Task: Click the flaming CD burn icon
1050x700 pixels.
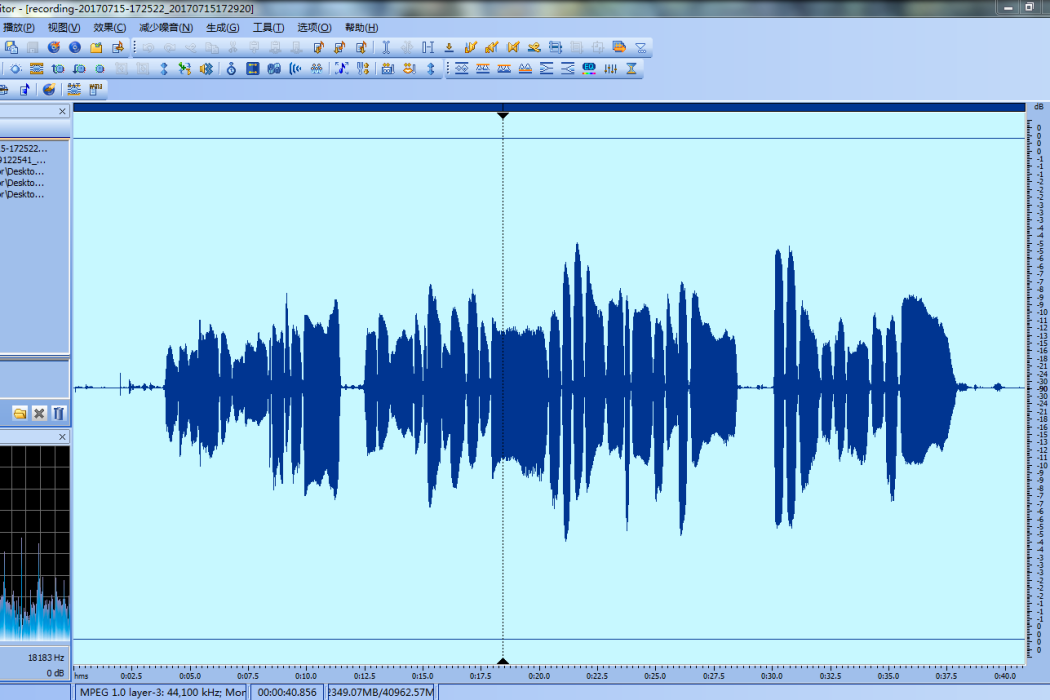Action: point(54,47)
